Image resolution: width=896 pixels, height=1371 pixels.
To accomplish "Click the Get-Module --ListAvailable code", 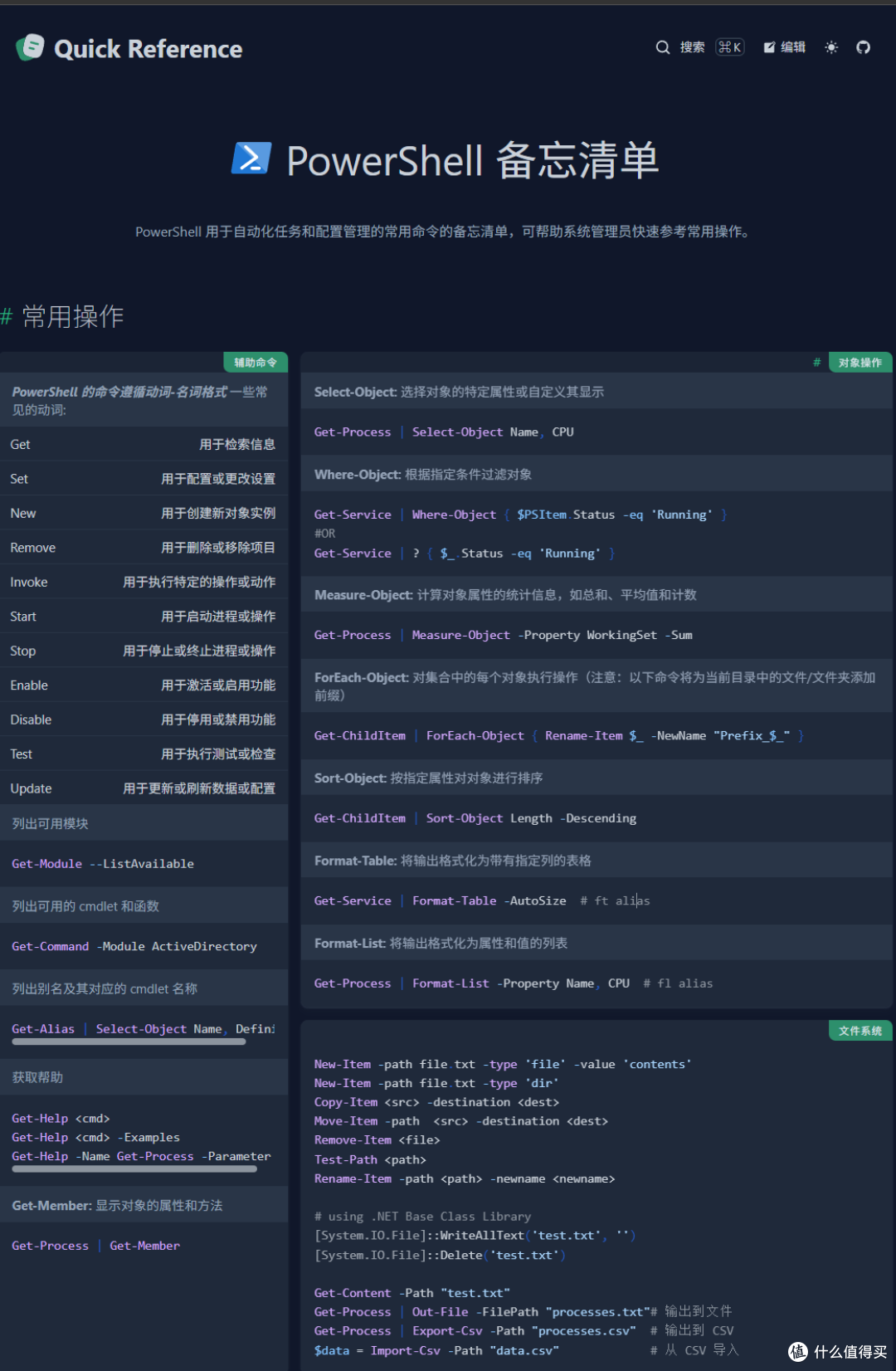I will pos(103,864).
